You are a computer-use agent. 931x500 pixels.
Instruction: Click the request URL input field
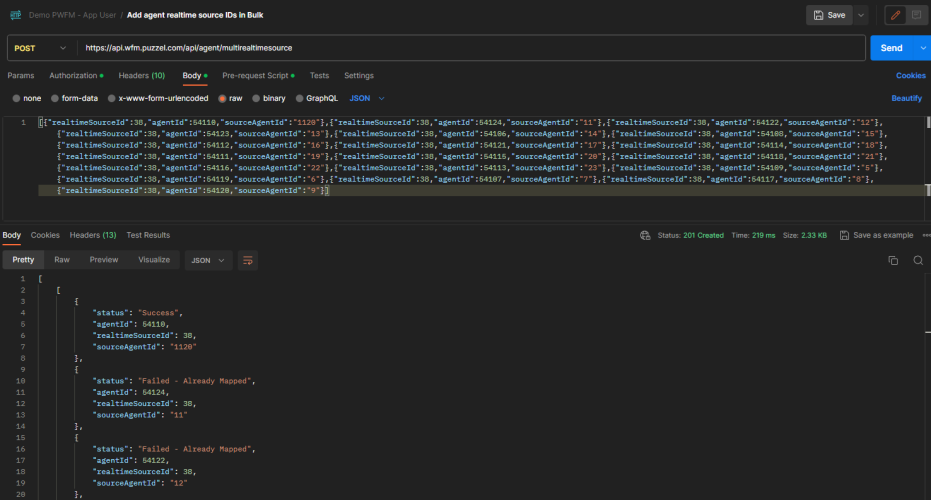[x=470, y=47]
